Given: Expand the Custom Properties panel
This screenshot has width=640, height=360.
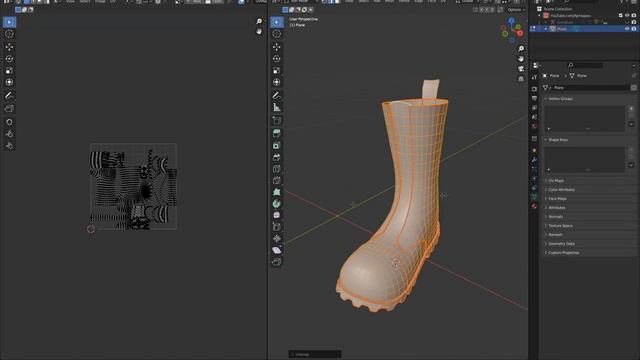Looking at the screenshot, I should coord(590,252).
